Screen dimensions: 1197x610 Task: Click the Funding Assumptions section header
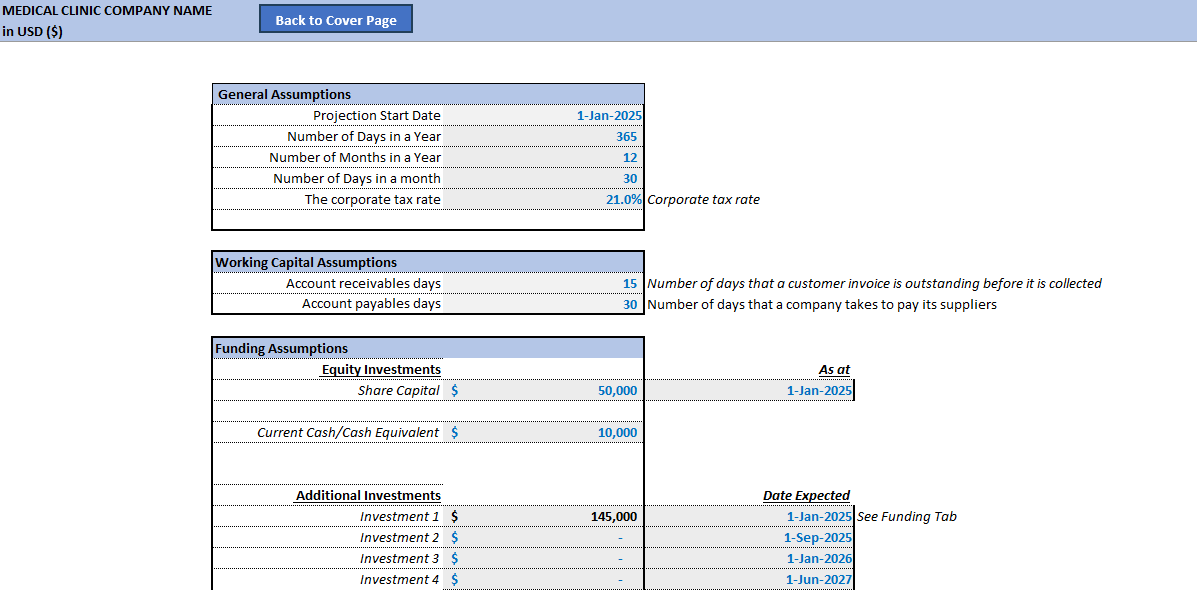pos(280,347)
